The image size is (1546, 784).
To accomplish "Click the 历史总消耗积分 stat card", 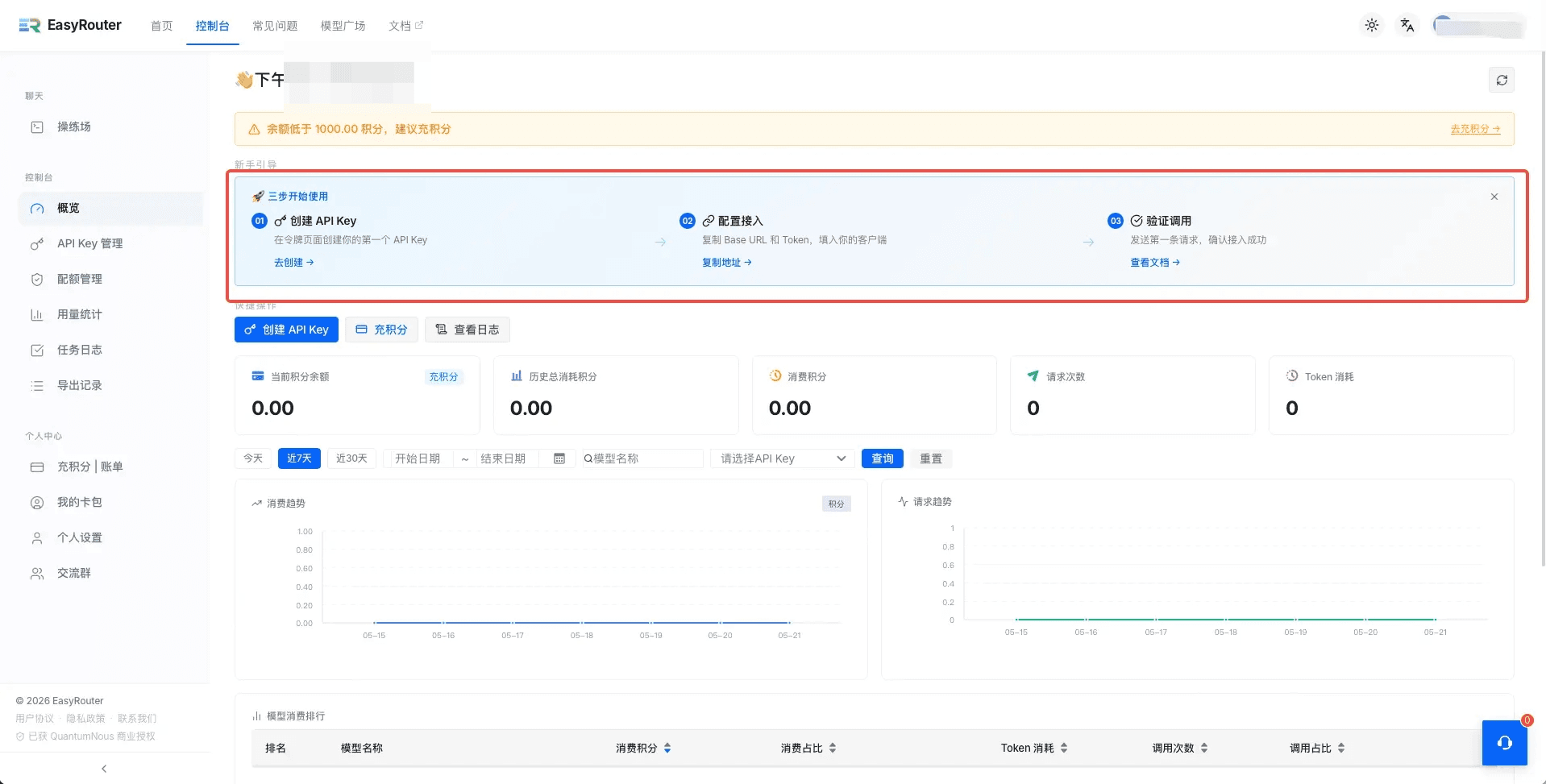I will (x=616, y=395).
